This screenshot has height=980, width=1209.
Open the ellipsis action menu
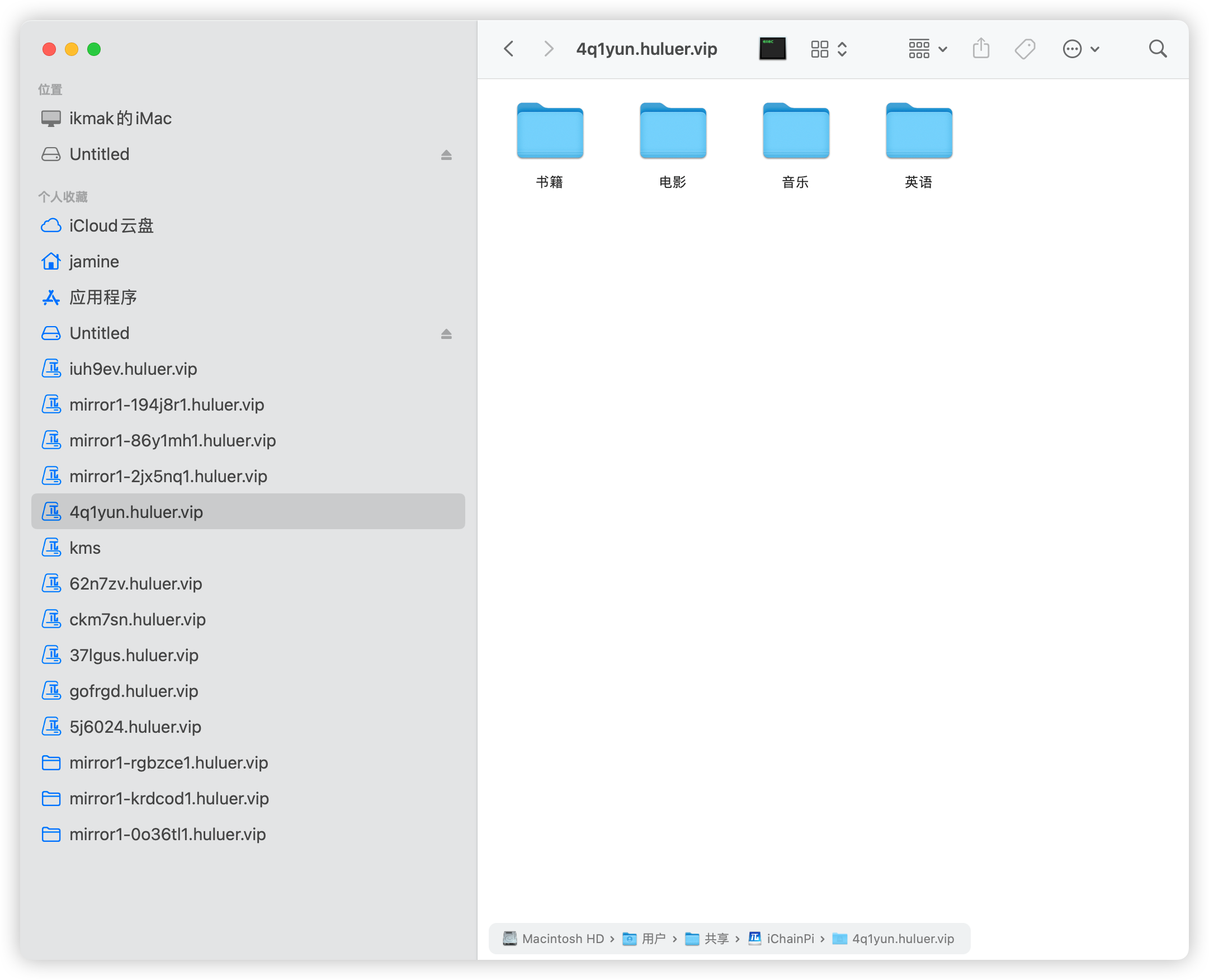(x=1080, y=49)
